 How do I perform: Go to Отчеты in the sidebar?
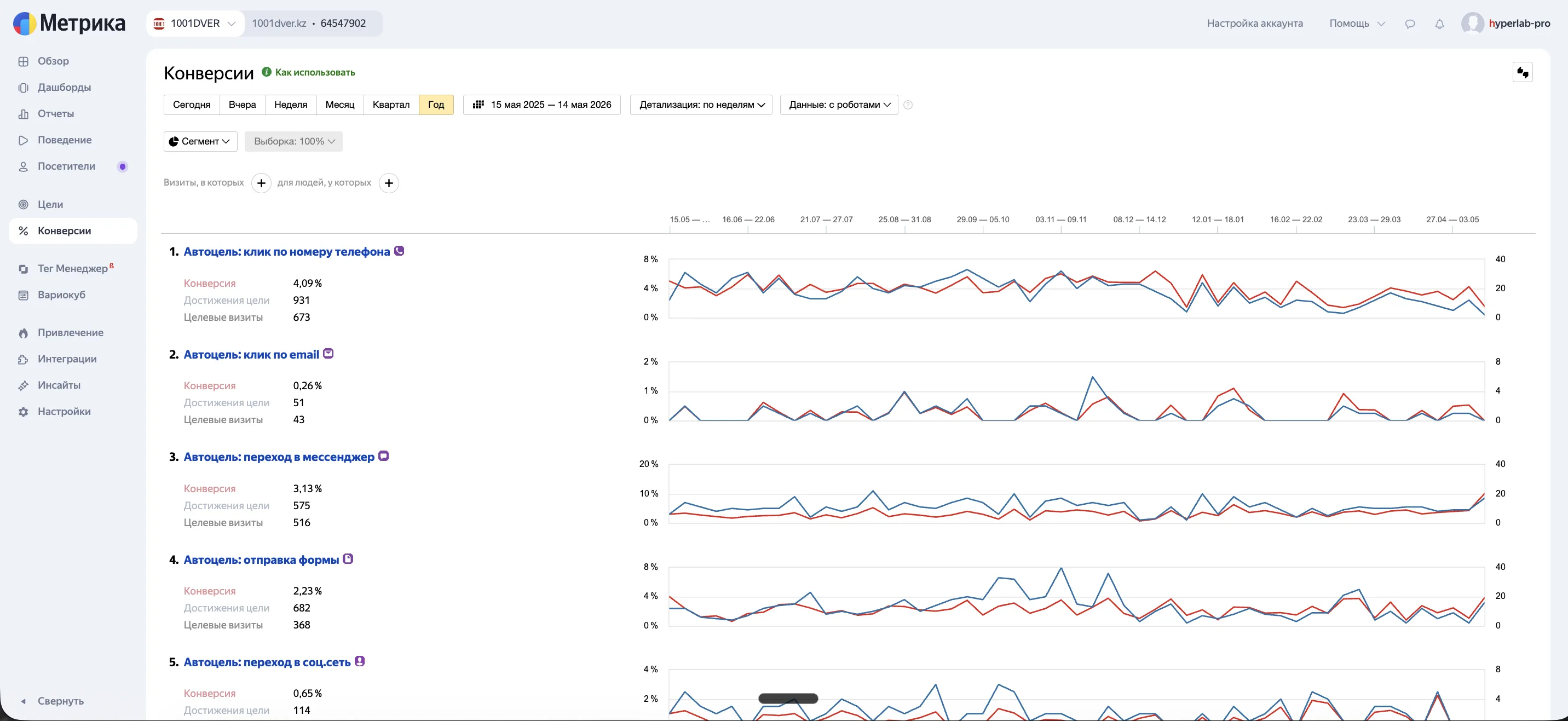(56, 114)
